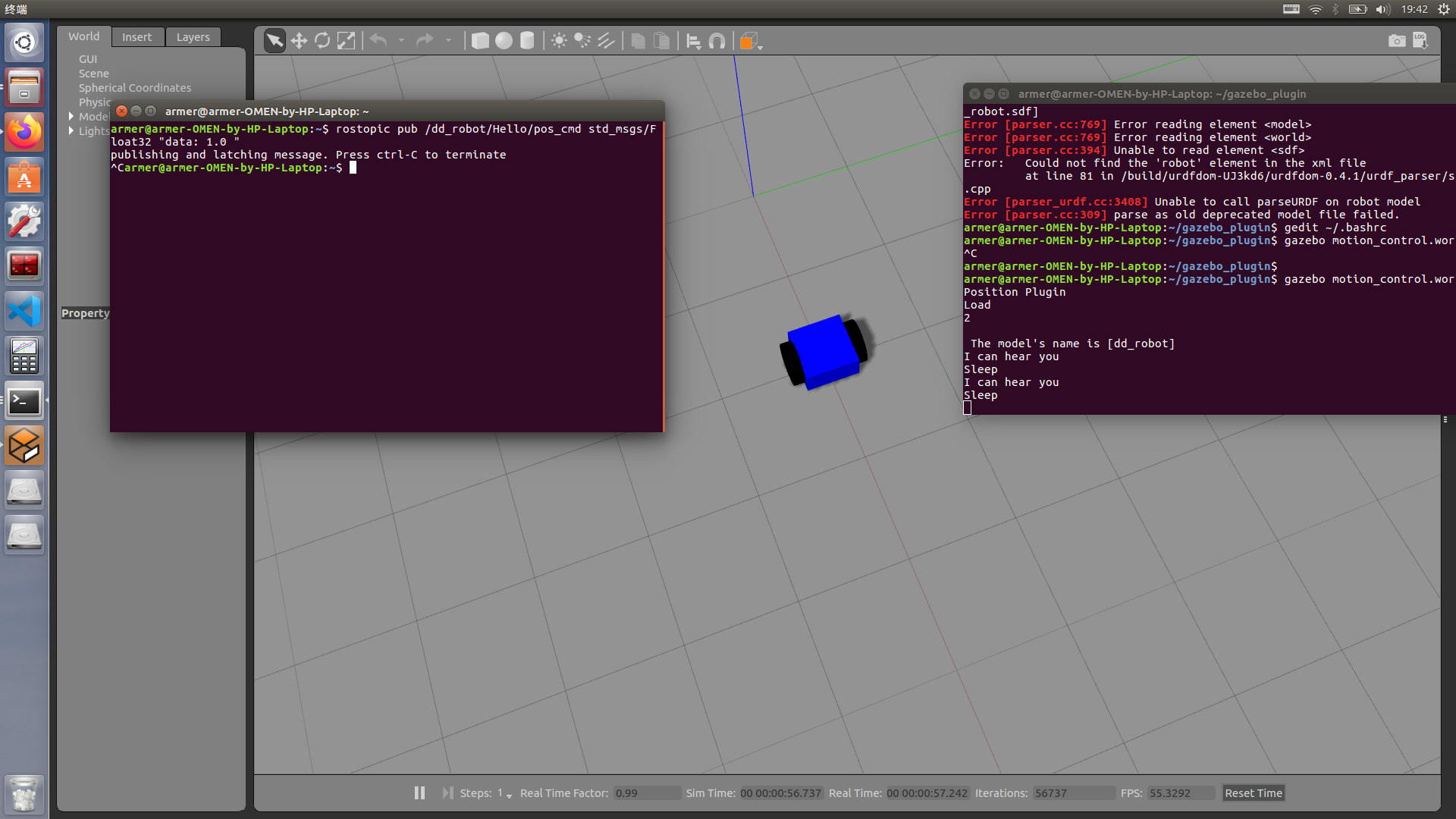Click the log recording icon

pos(1420,41)
